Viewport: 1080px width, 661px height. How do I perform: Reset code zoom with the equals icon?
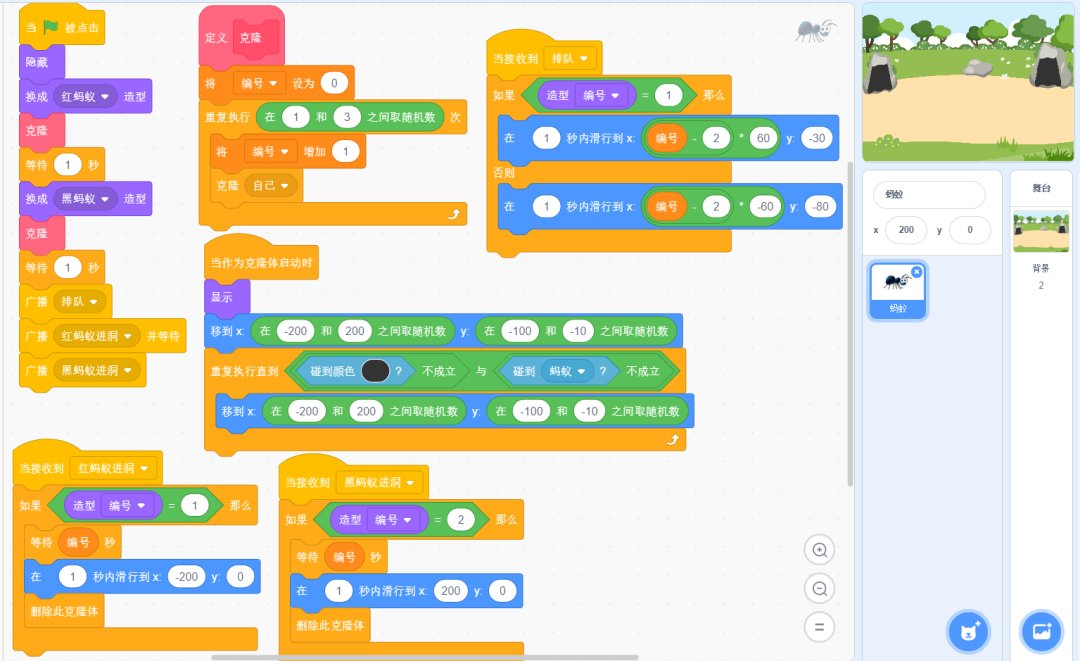[820, 627]
